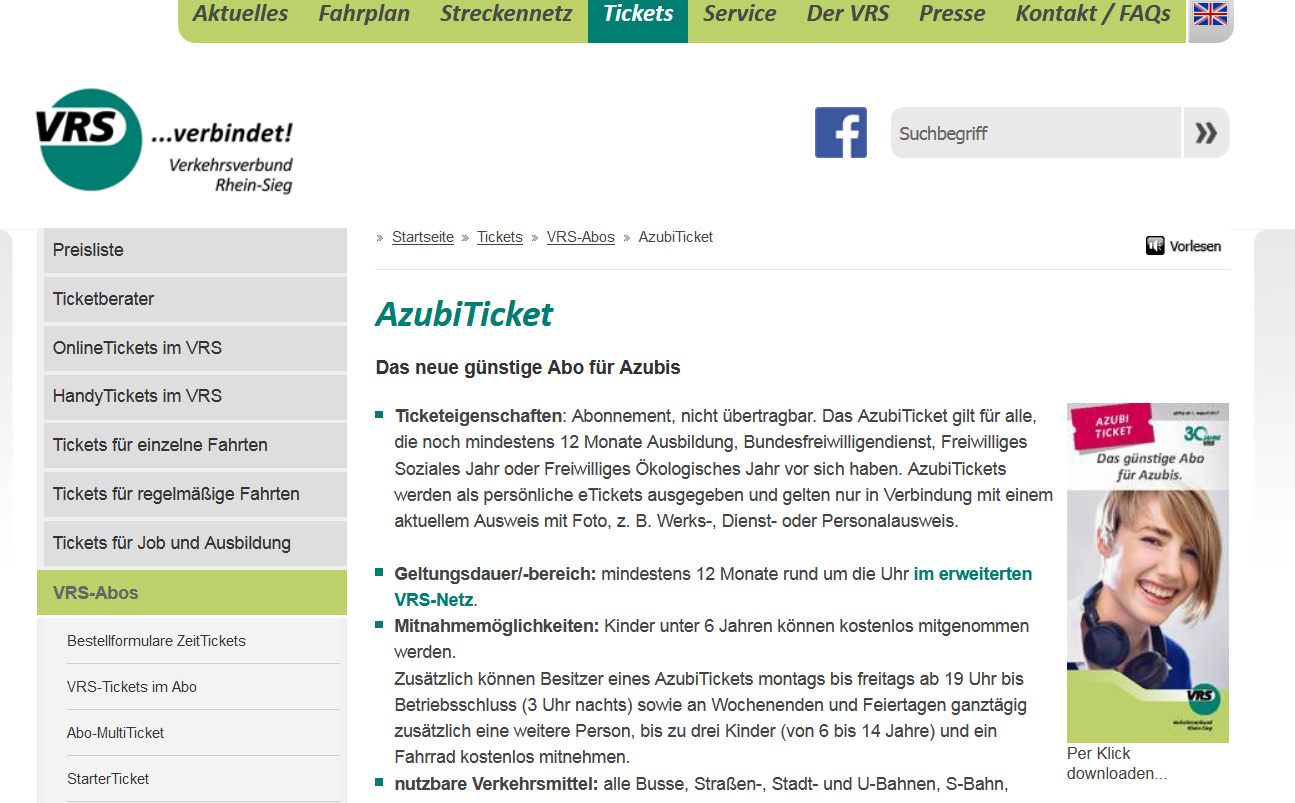Click the Vorlesen read-aloud link text

[x=1195, y=246]
